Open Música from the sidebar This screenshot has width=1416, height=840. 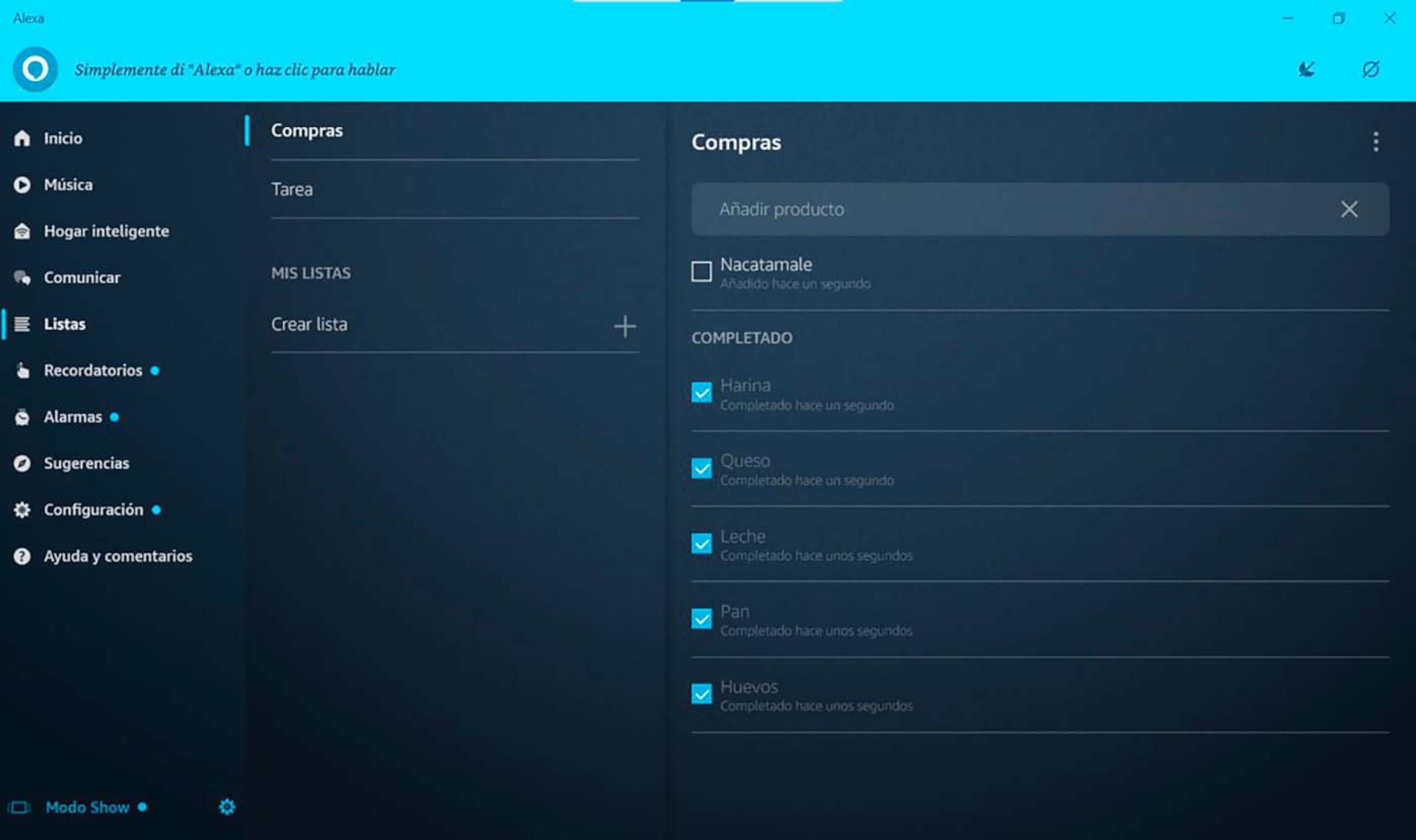[x=68, y=185]
